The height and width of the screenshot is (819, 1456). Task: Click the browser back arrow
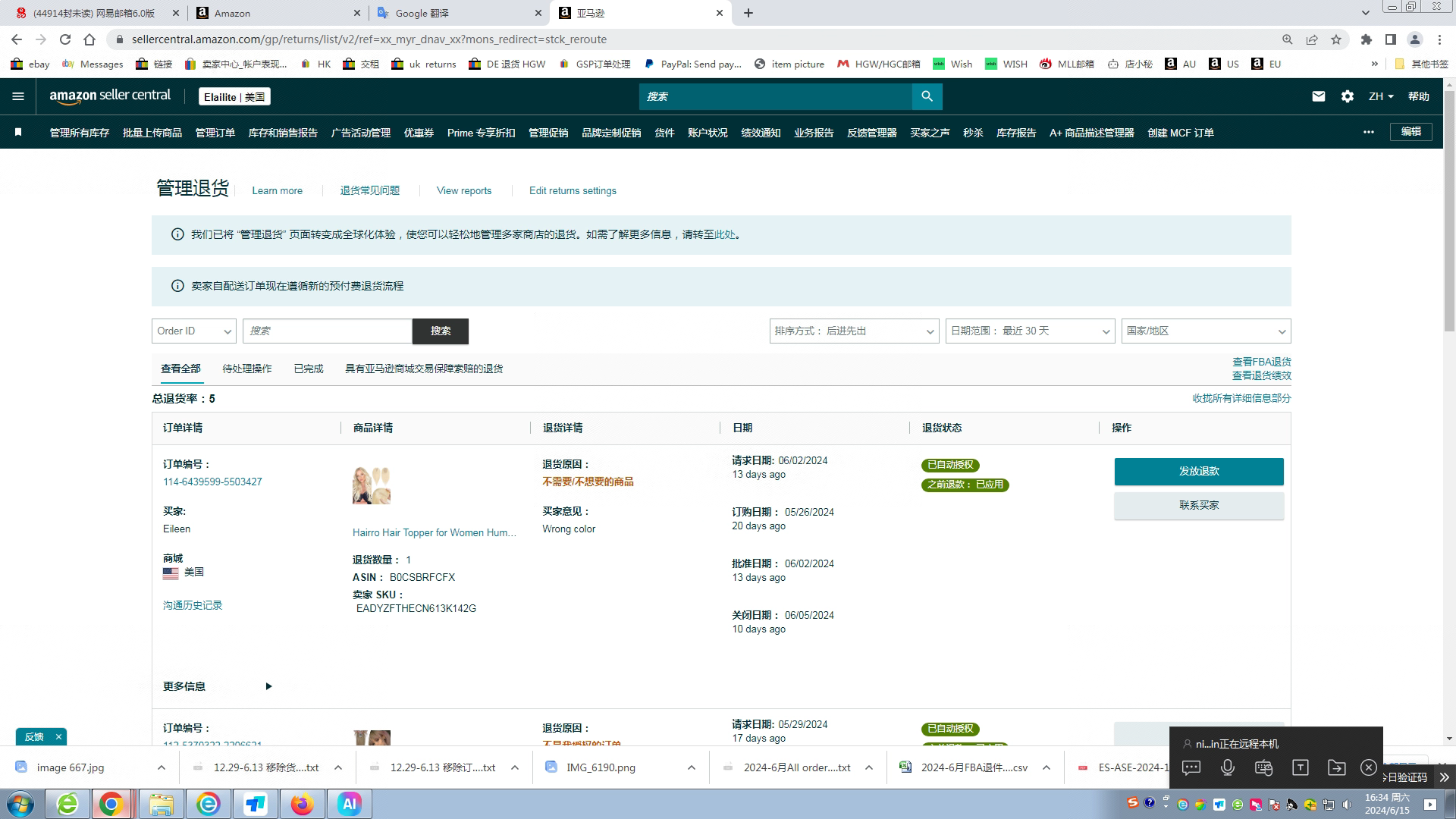[17, 39]
